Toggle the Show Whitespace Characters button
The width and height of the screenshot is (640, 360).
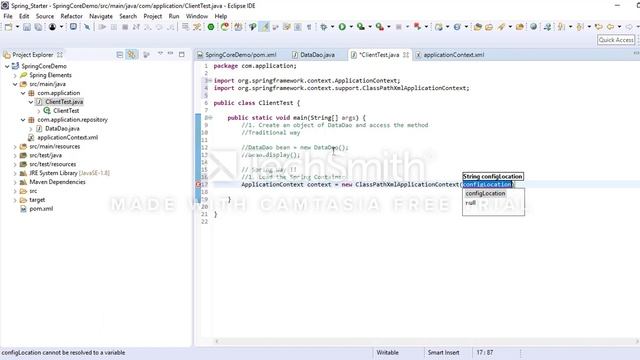click(x=309, y=27)
